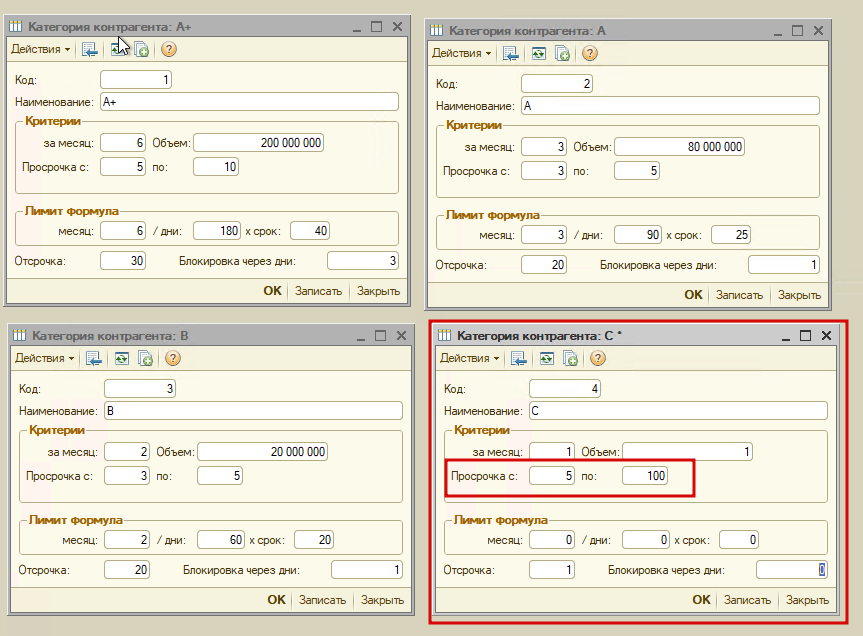The width and height of the screenshot is (863, 636).
Task: Focus Просрочка по field with value 100
Action: (645, 476)
